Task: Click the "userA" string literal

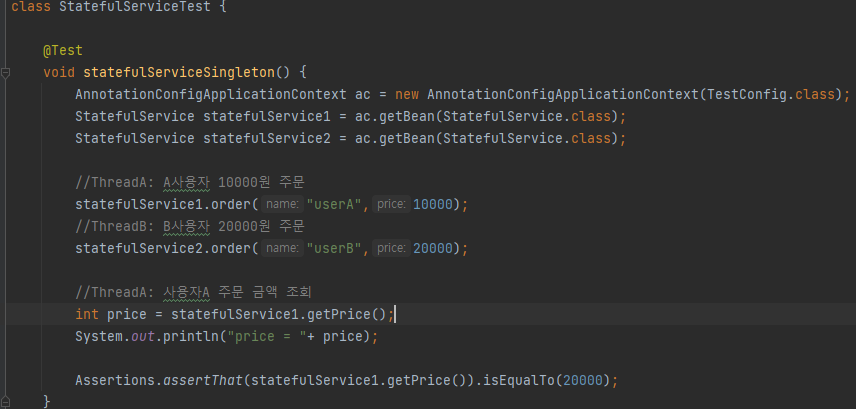Action: tap(334, 204)
